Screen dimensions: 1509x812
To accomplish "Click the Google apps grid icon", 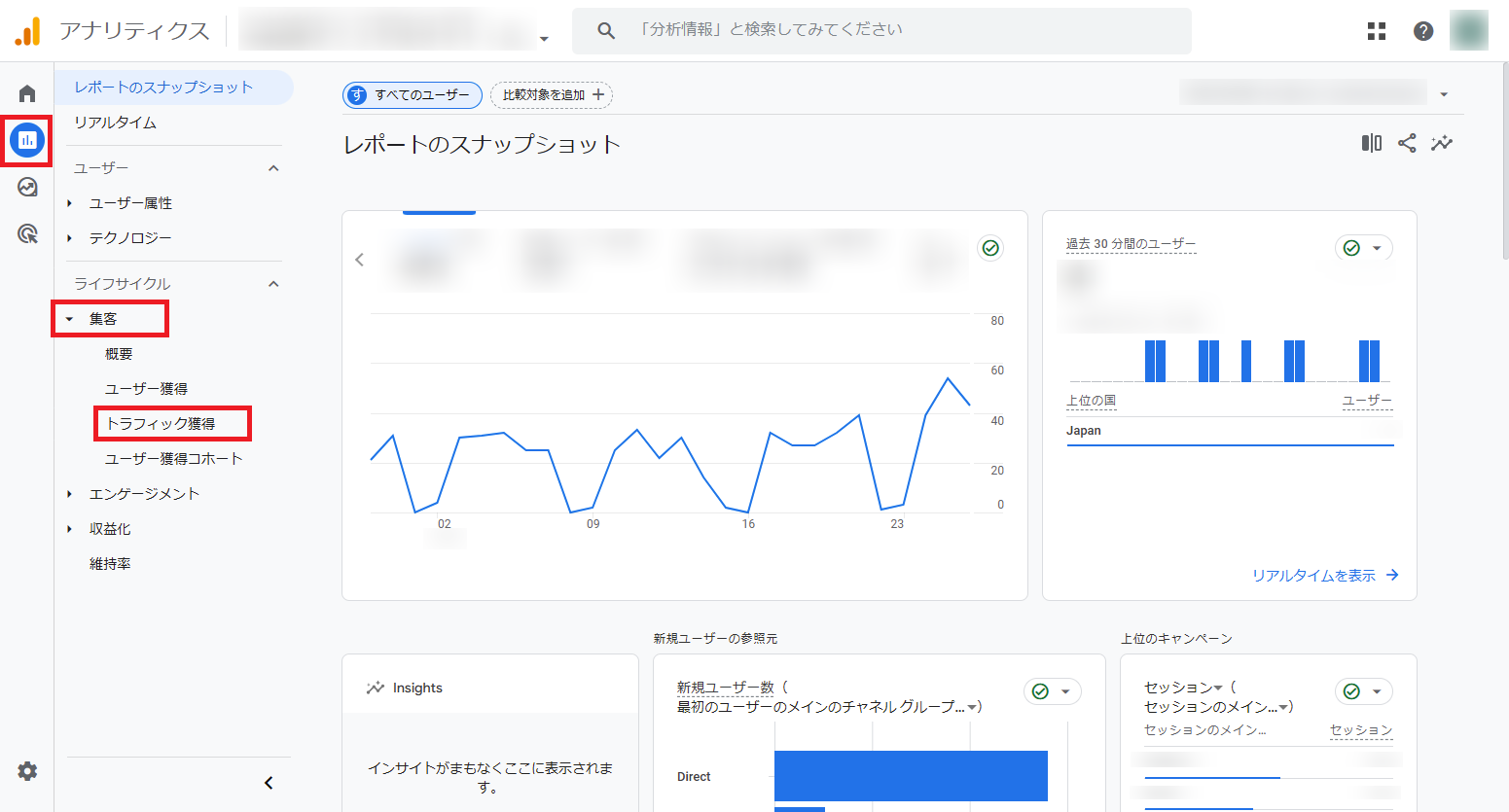I will tap(1376, 31).
